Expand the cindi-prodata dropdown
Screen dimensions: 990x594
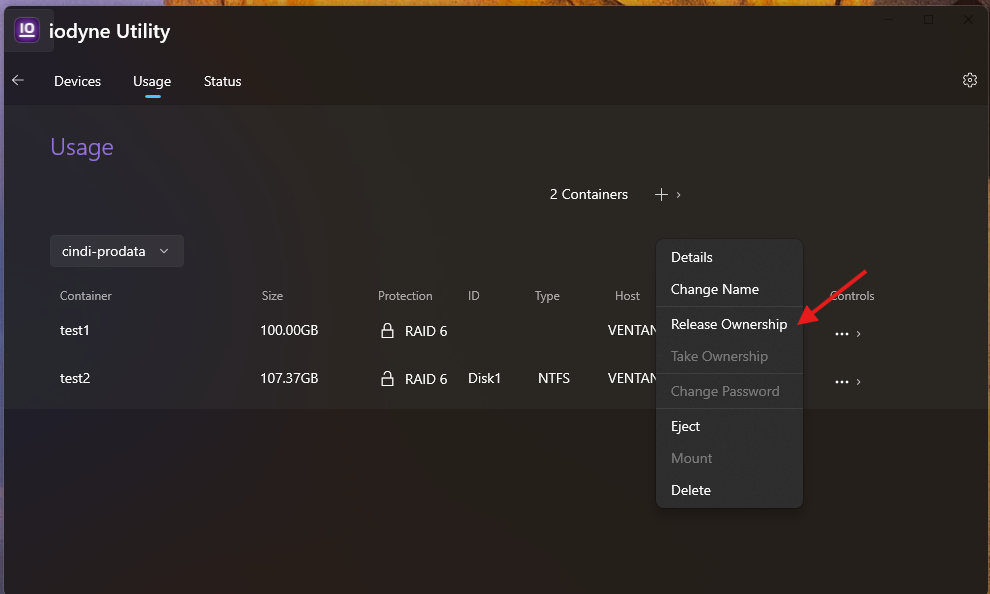click(x=116, y=252)
